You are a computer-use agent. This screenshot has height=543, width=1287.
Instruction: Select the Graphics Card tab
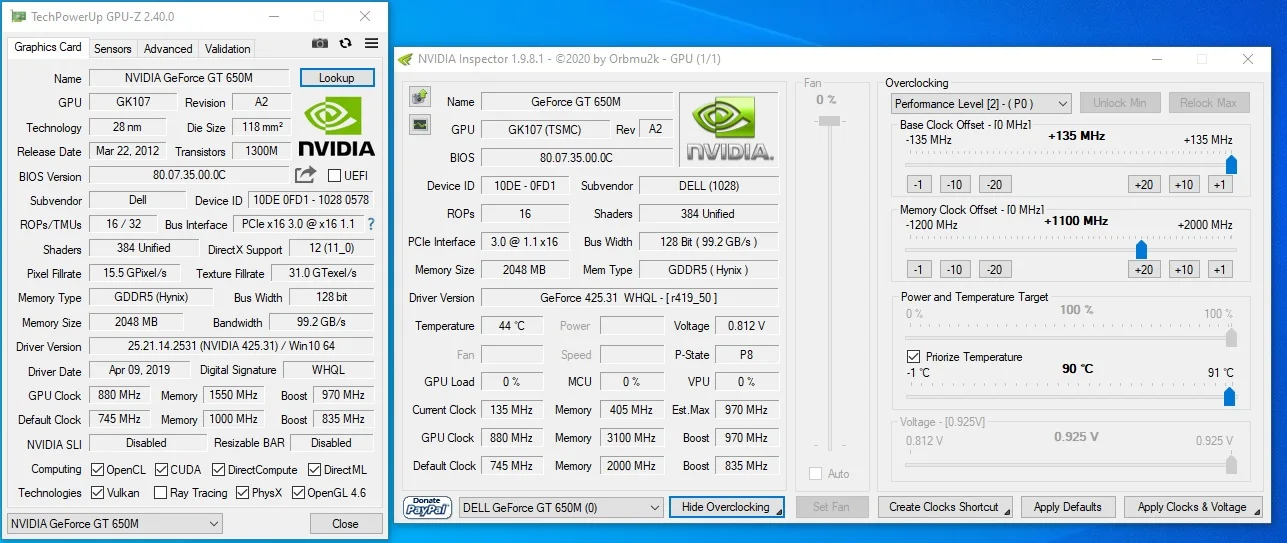click(x=48, y=47)
